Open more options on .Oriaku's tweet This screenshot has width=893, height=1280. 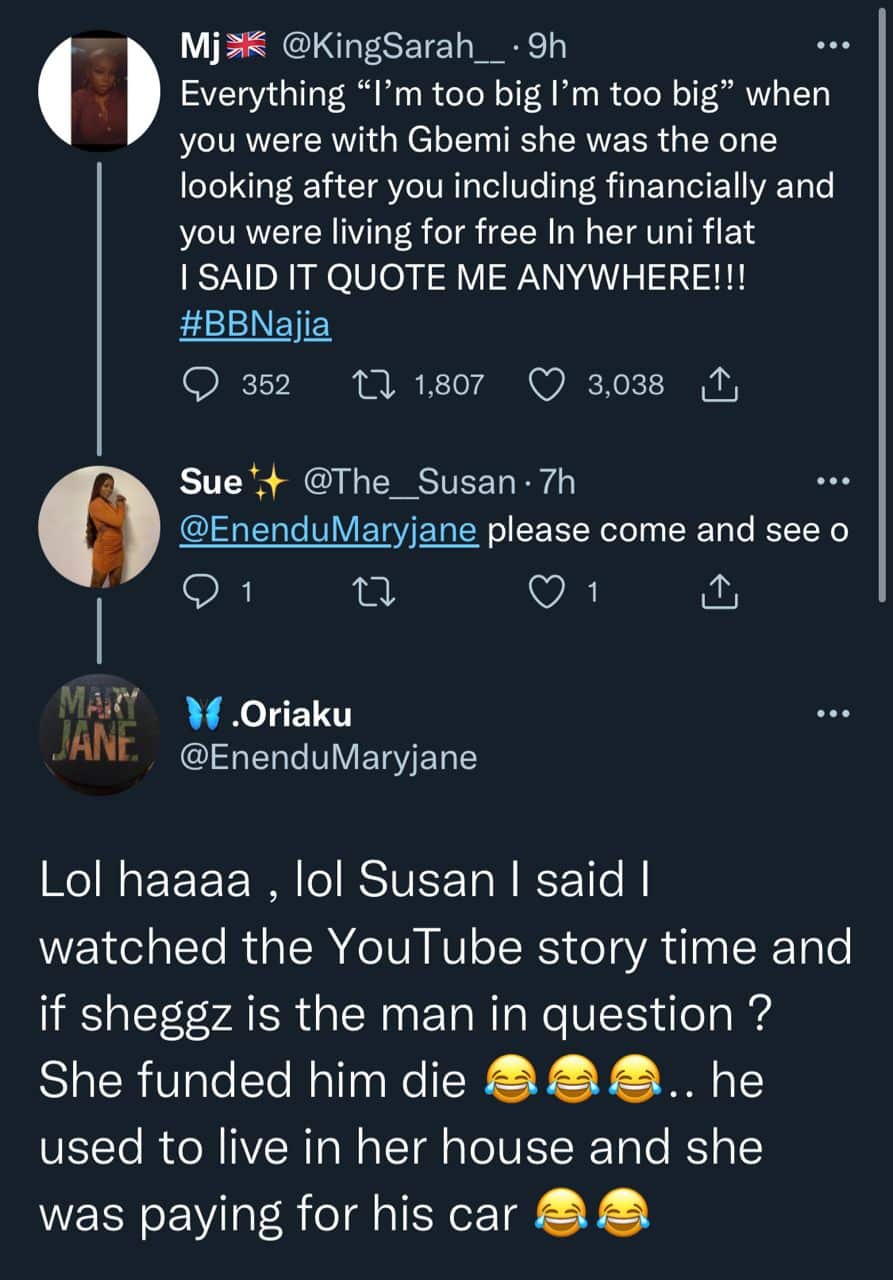(833, 714)
